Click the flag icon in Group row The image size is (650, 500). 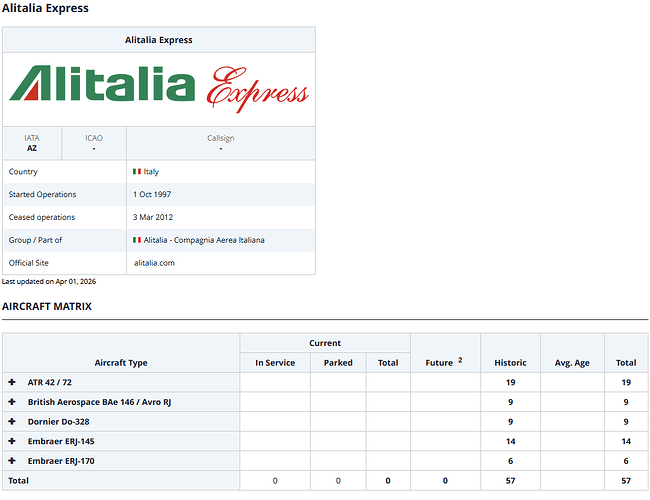tap(137, 240)
